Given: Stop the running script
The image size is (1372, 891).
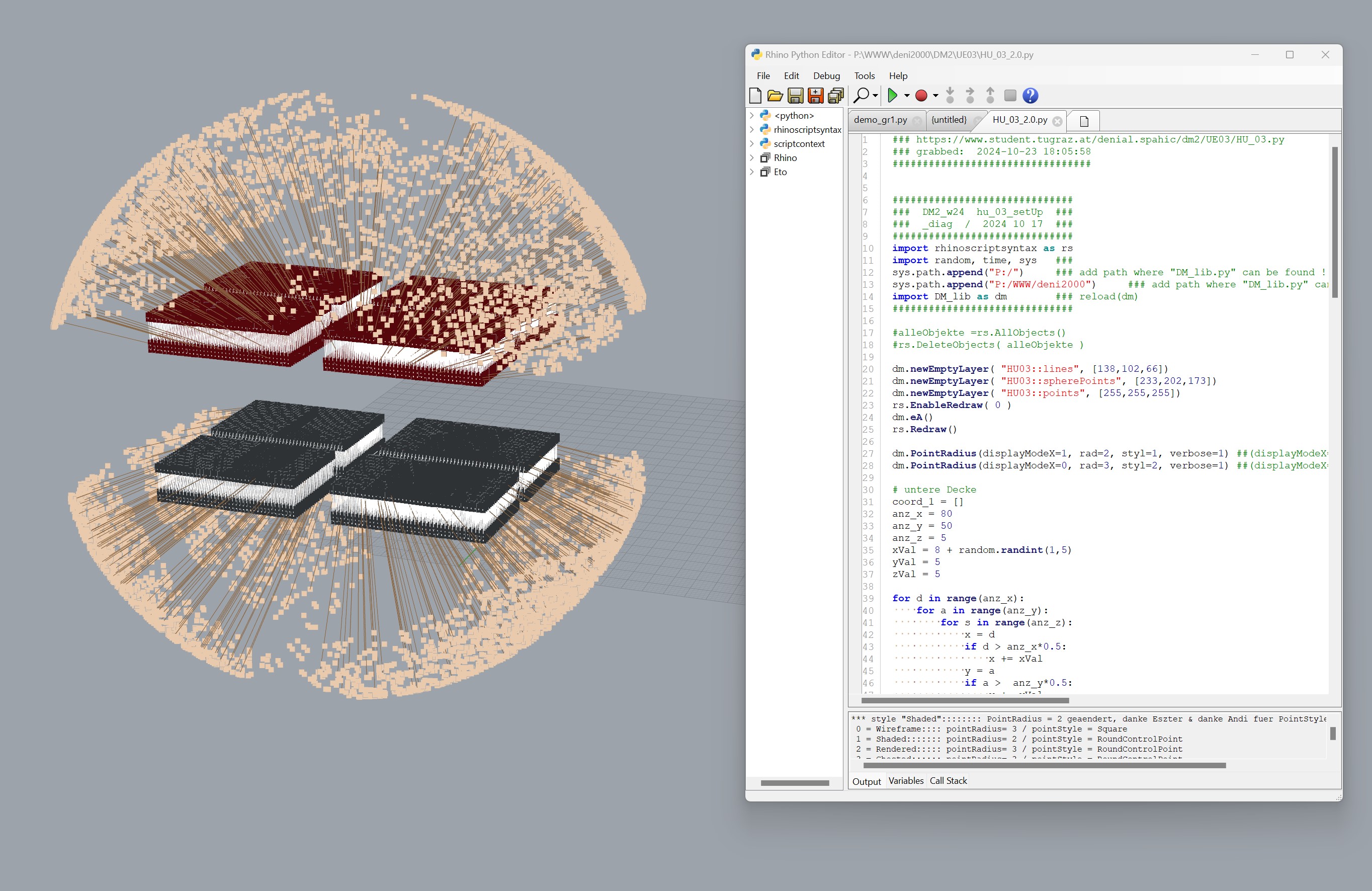Looking at the screenshot, I should (1010, 96).
